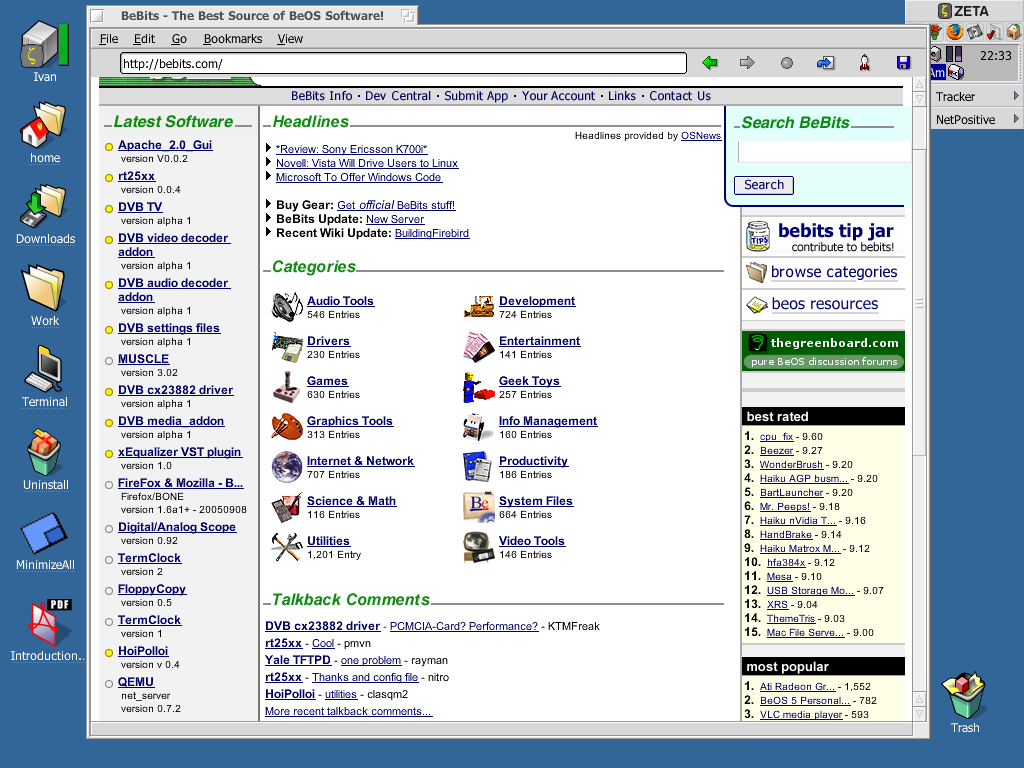Viewport: 1024px width, 768px height.
Task: Open the File menu
Action: 108,39
